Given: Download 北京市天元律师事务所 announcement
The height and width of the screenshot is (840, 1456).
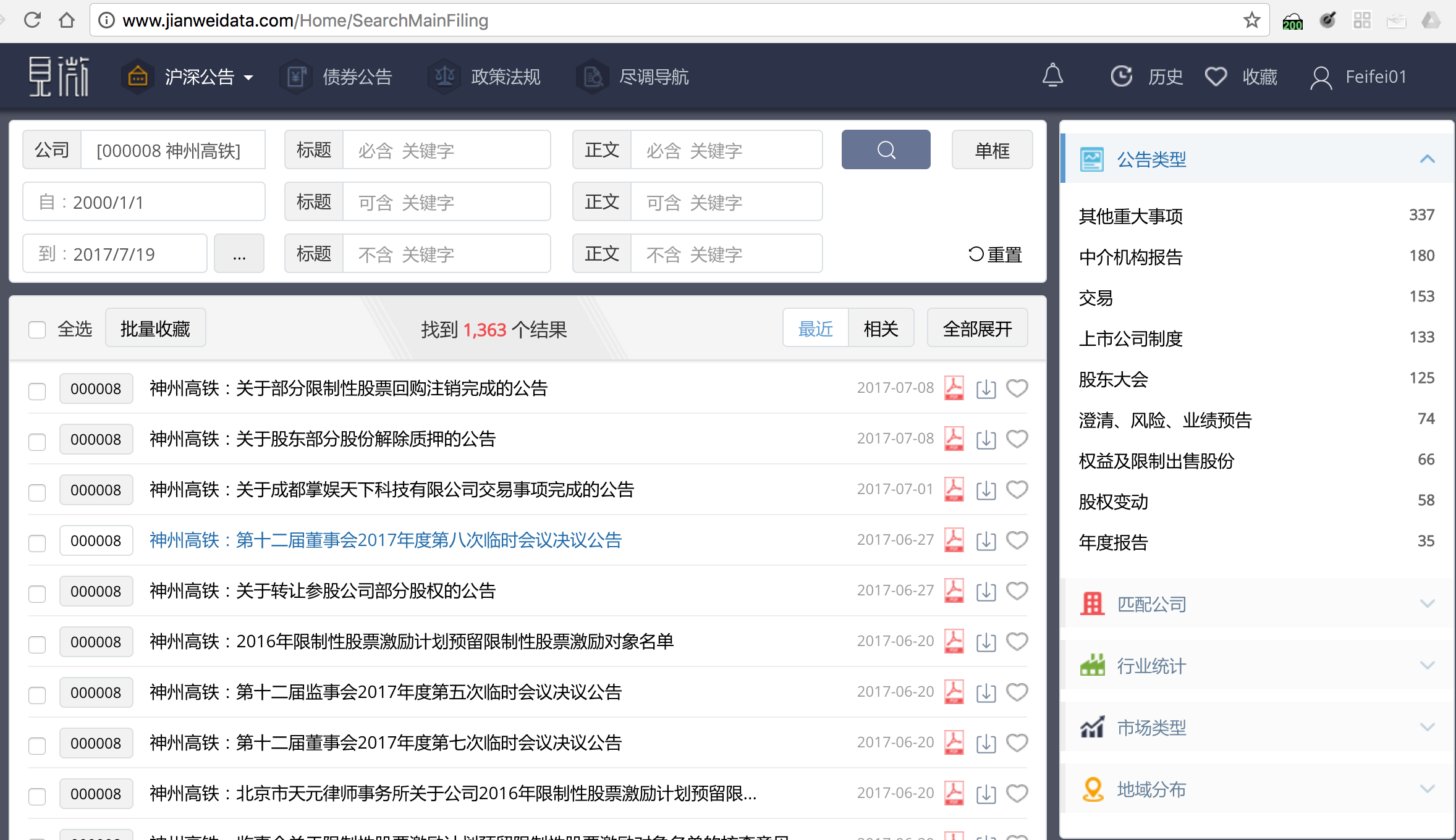Looking at the screenshot, I should [x=986, y=794].
